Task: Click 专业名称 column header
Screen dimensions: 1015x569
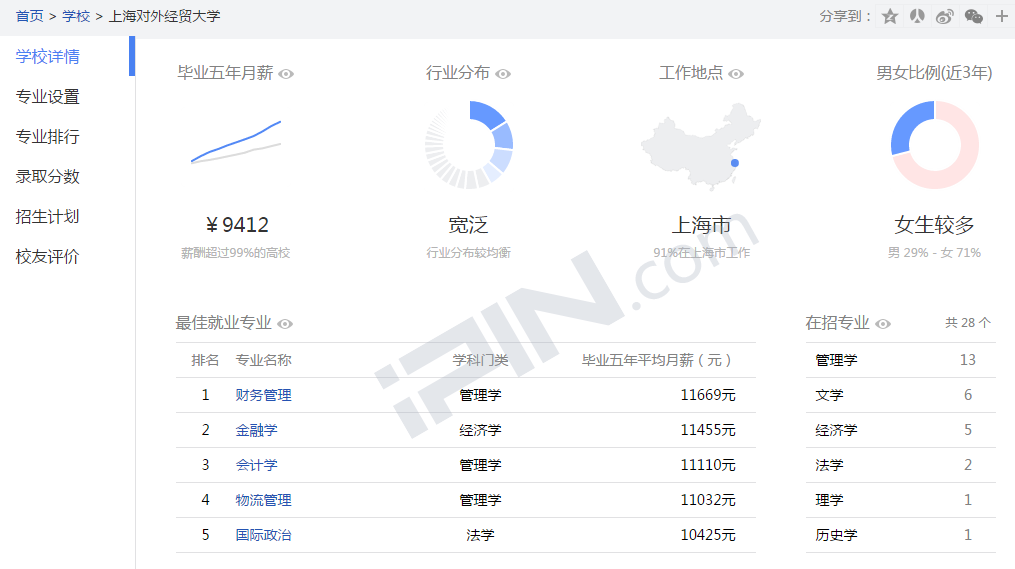Action: 263,360
